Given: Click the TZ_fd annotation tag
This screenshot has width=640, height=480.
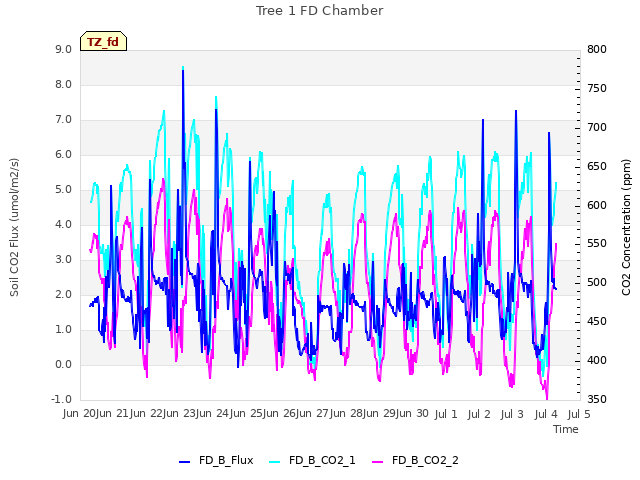Looking at the screenshot, I should click(103, 41).
